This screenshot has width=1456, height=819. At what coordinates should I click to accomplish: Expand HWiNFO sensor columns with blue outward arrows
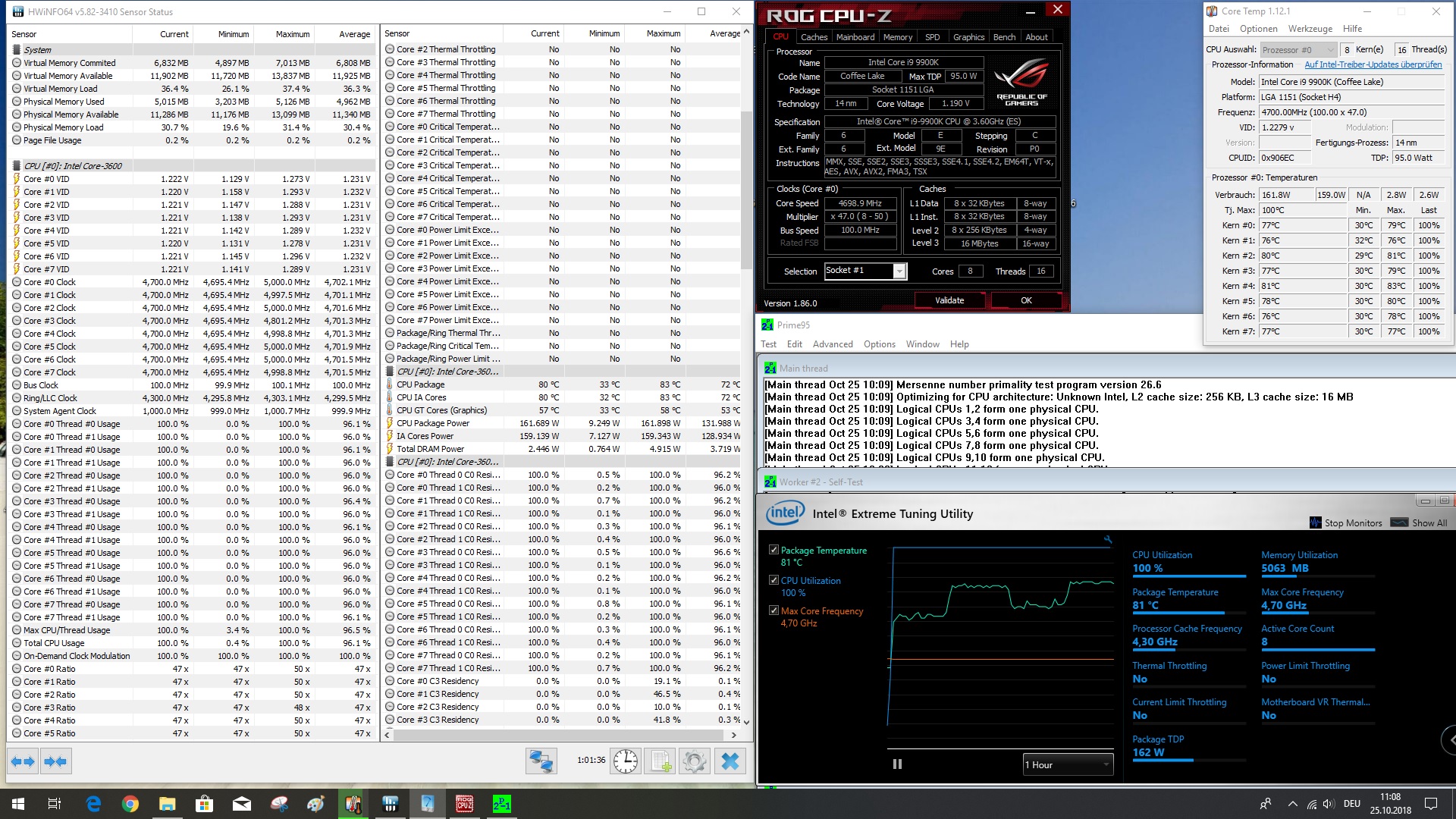[x=23, y=761]
